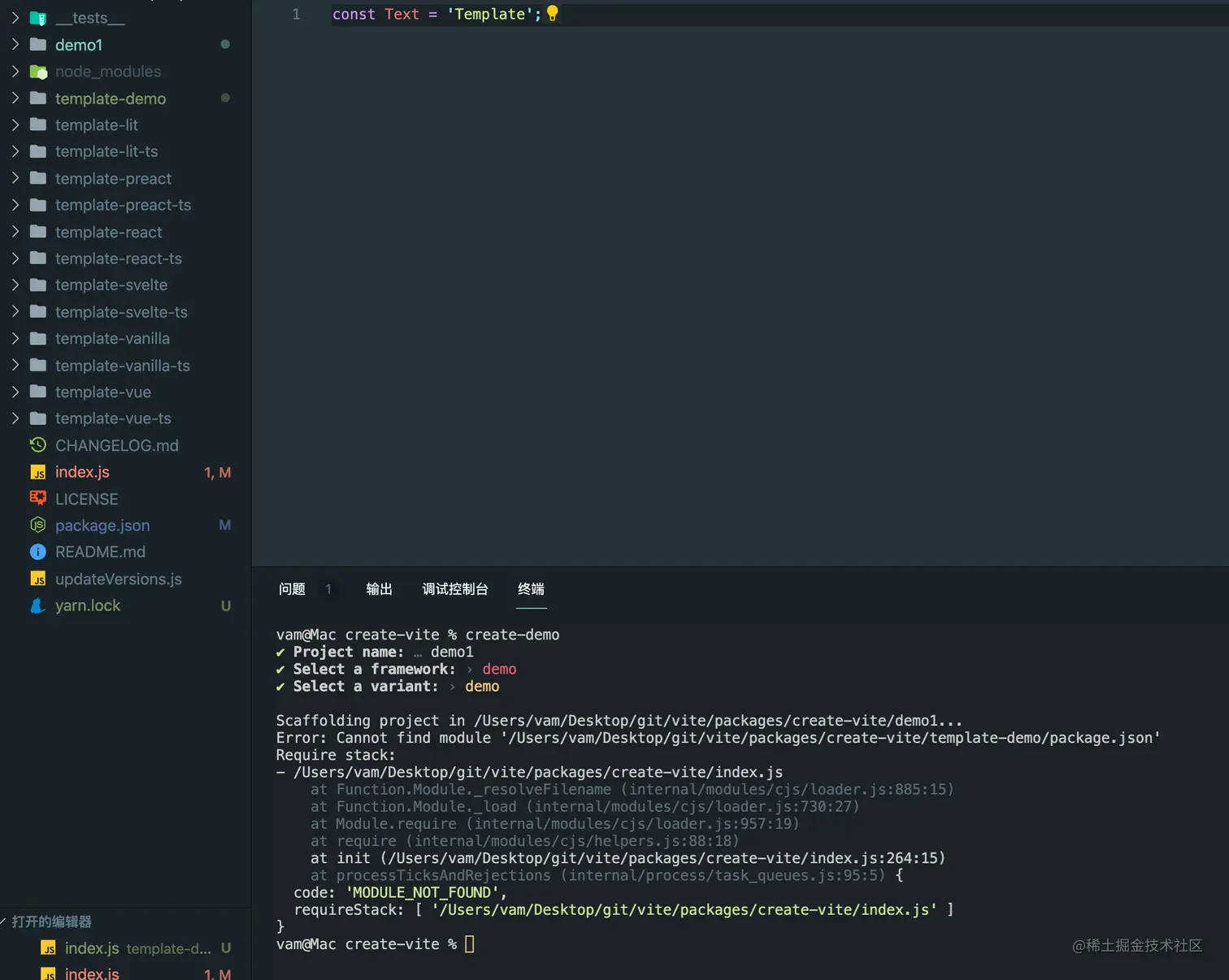Viewport: 1229px width, 980px height.
Task: Select the template-svelte-ts folder row
Action: click(126, 312)
